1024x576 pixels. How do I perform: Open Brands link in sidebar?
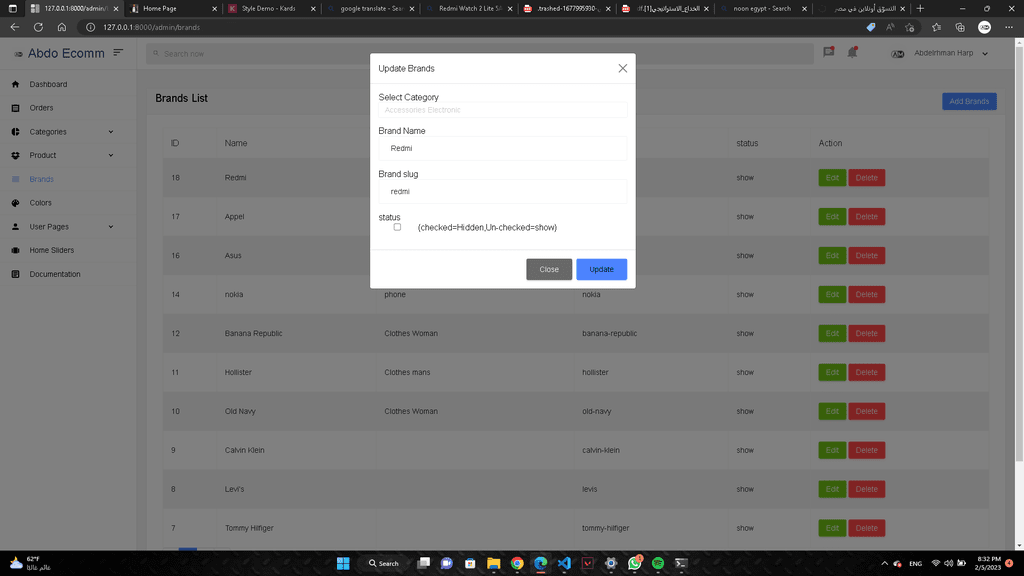[x=41, y=179]
